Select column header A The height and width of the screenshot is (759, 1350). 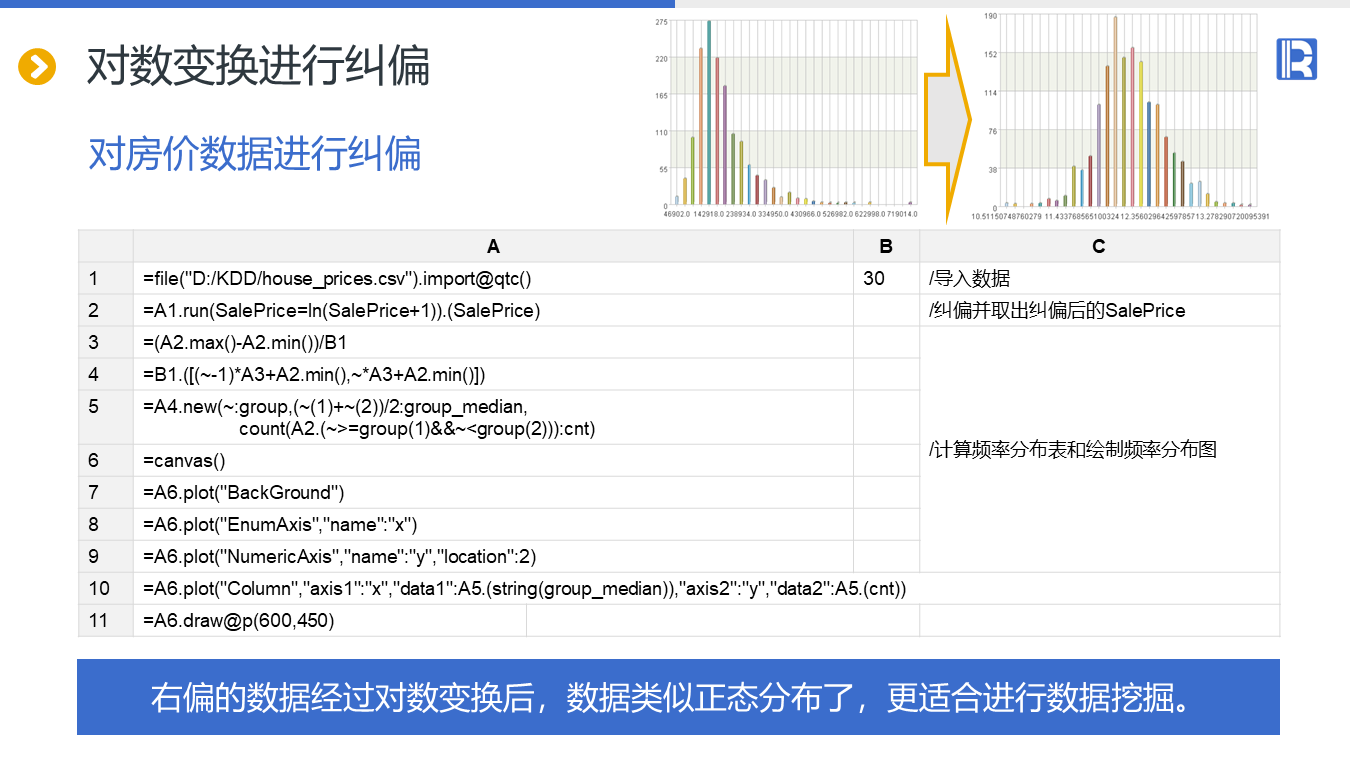point(493,246)
